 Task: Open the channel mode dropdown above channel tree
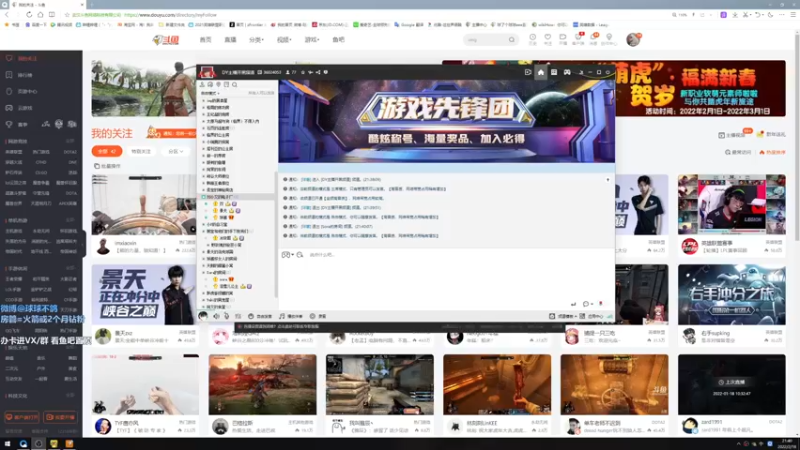pos(210,93)
